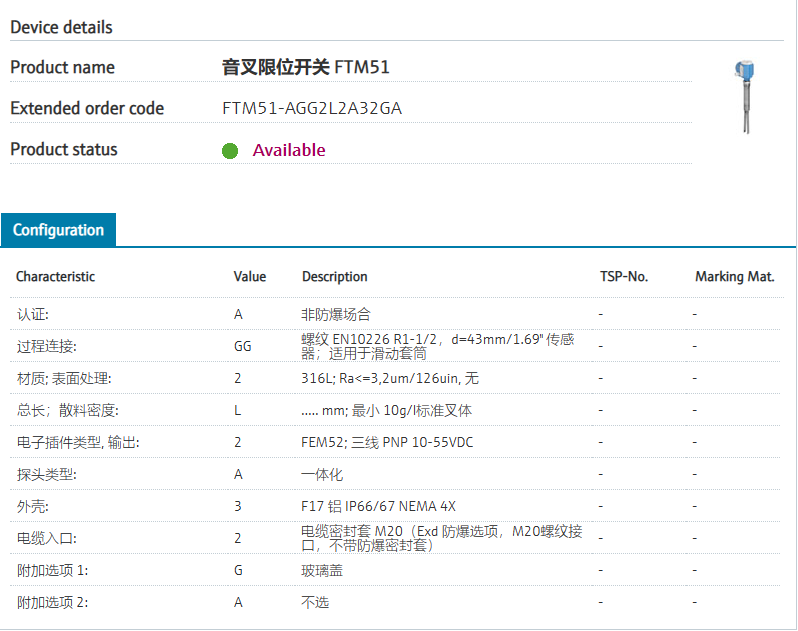Select the 认证 characteristic row label
Viewport: 798px width, 631px height.
pos(32,314)
